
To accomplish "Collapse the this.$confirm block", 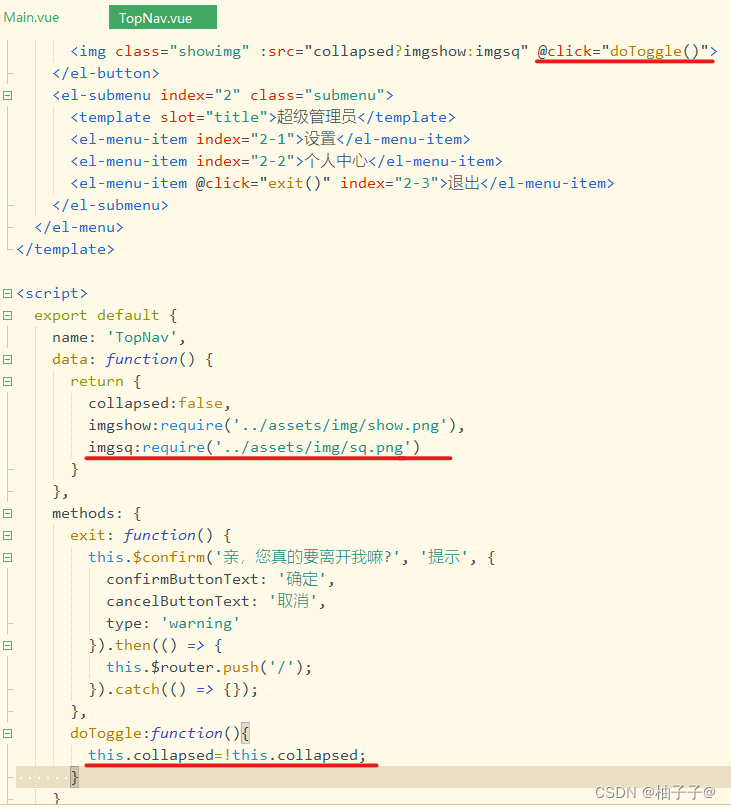I will tap(8, 557).
